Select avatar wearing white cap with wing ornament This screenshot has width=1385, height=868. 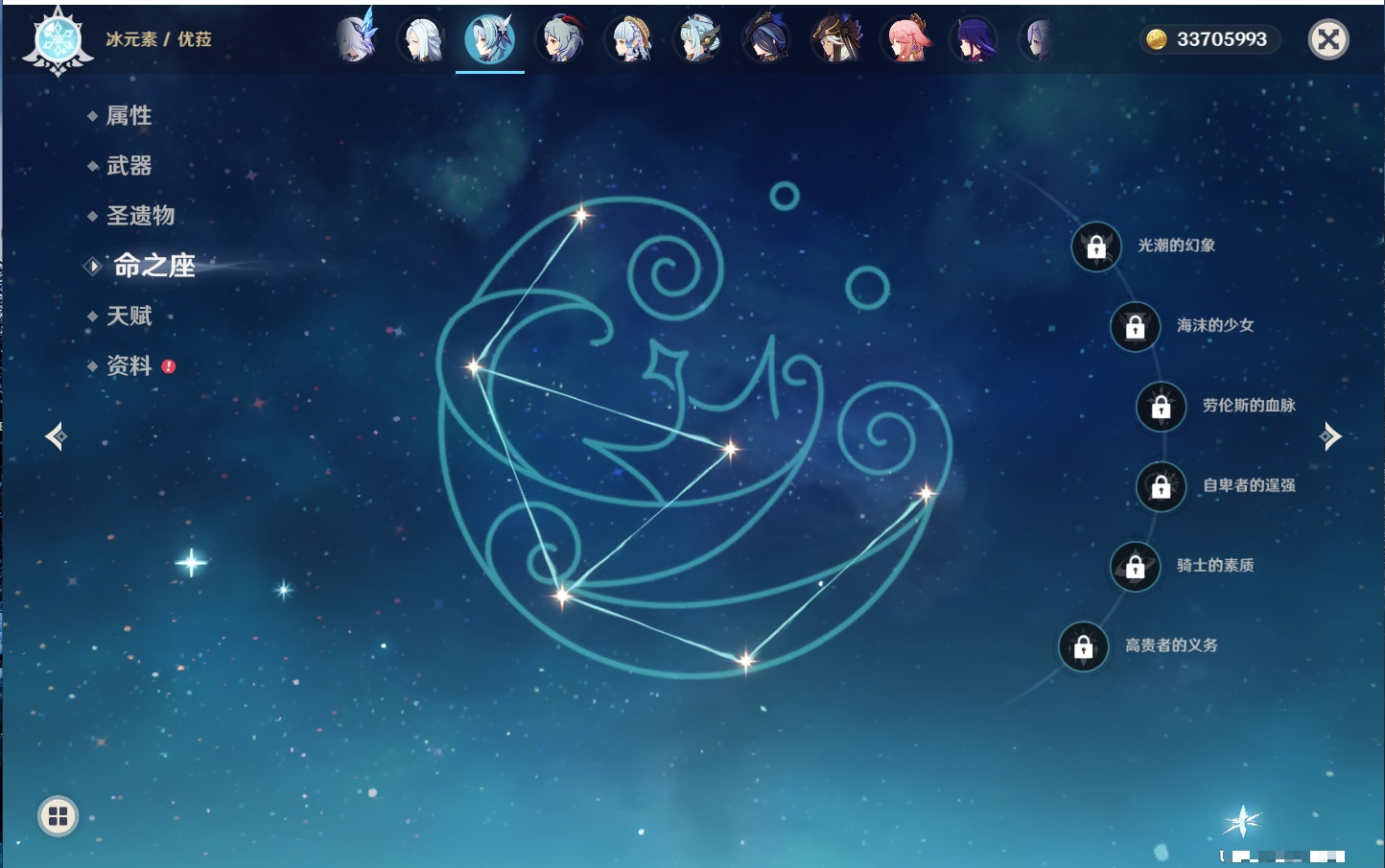[698, 39]
